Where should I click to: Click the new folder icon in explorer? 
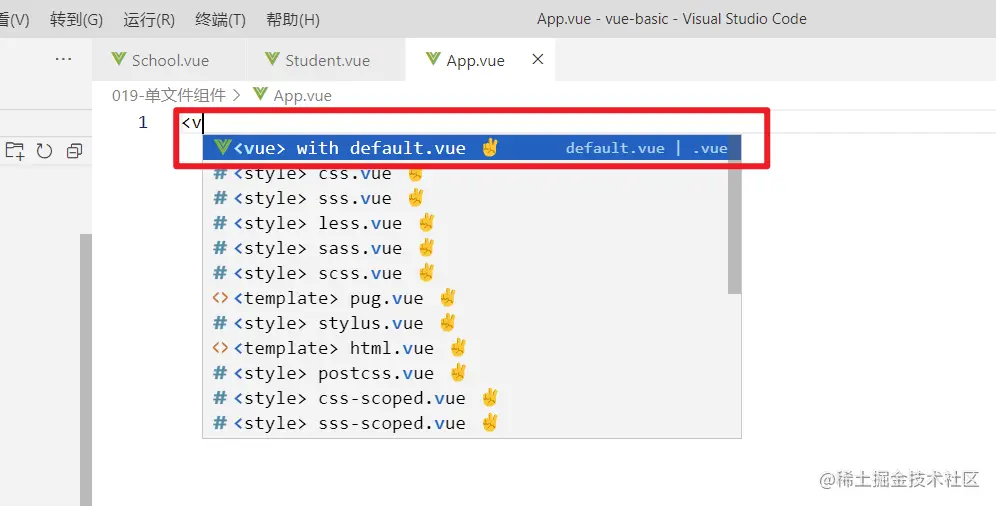15,150
